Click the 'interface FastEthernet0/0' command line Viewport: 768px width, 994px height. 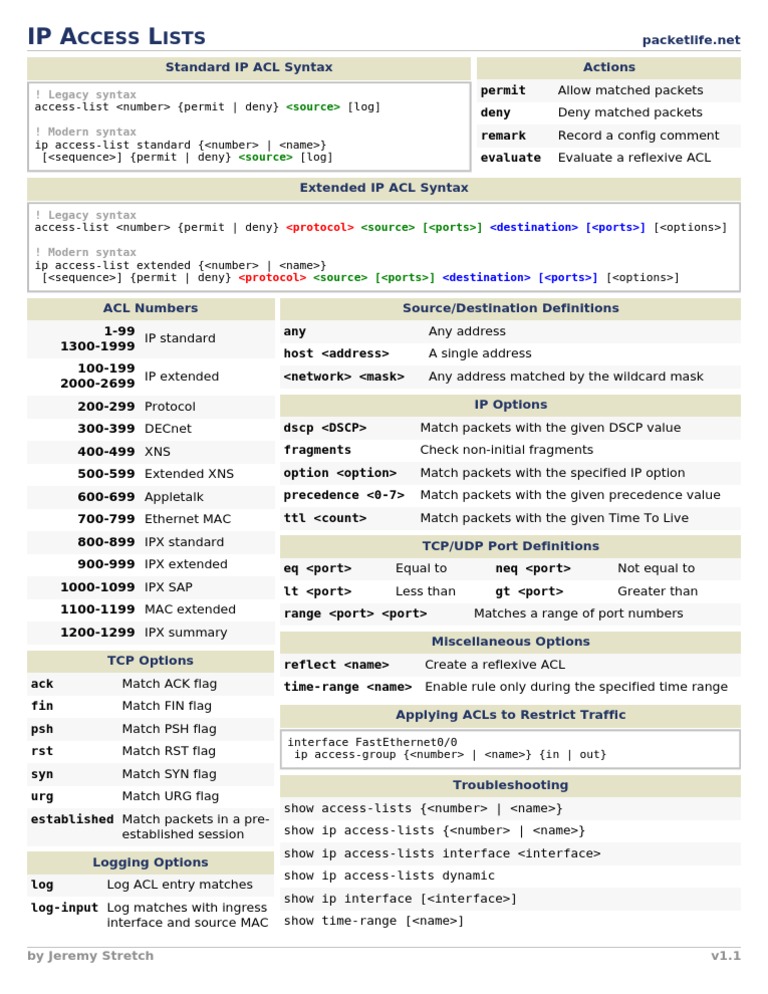pos(372,742)
